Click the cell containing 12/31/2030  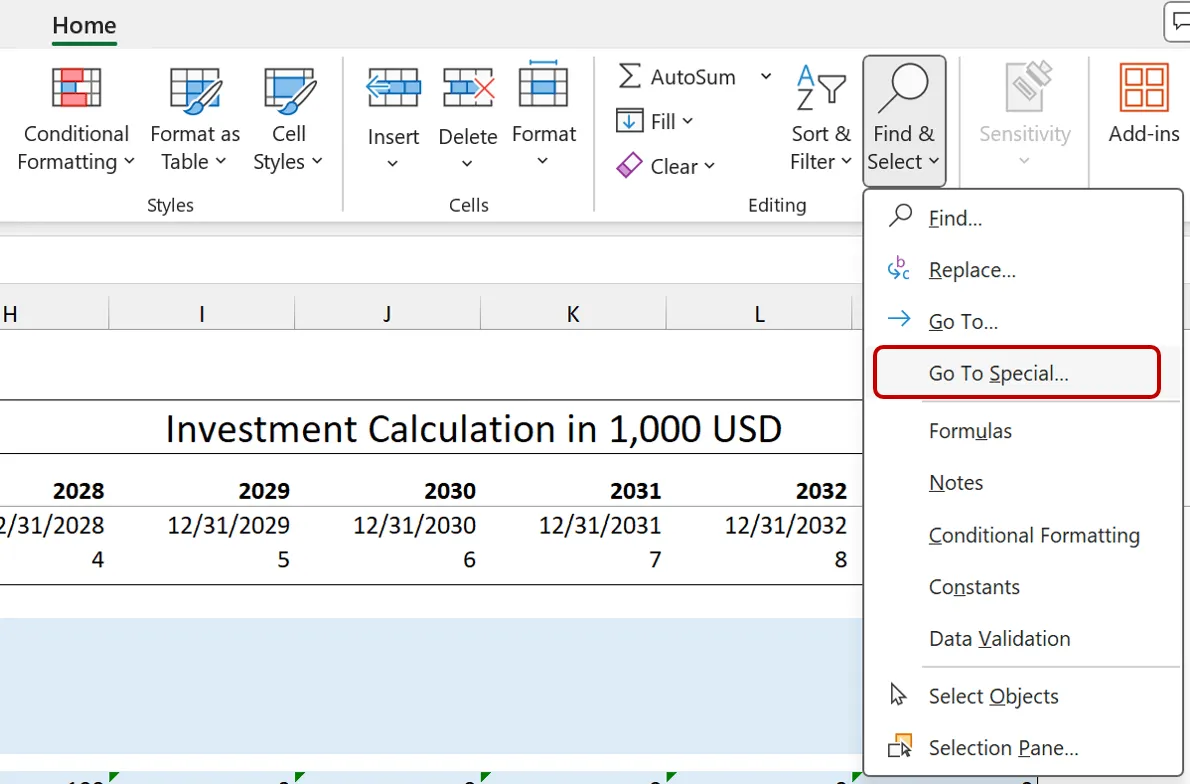point(414,525)
